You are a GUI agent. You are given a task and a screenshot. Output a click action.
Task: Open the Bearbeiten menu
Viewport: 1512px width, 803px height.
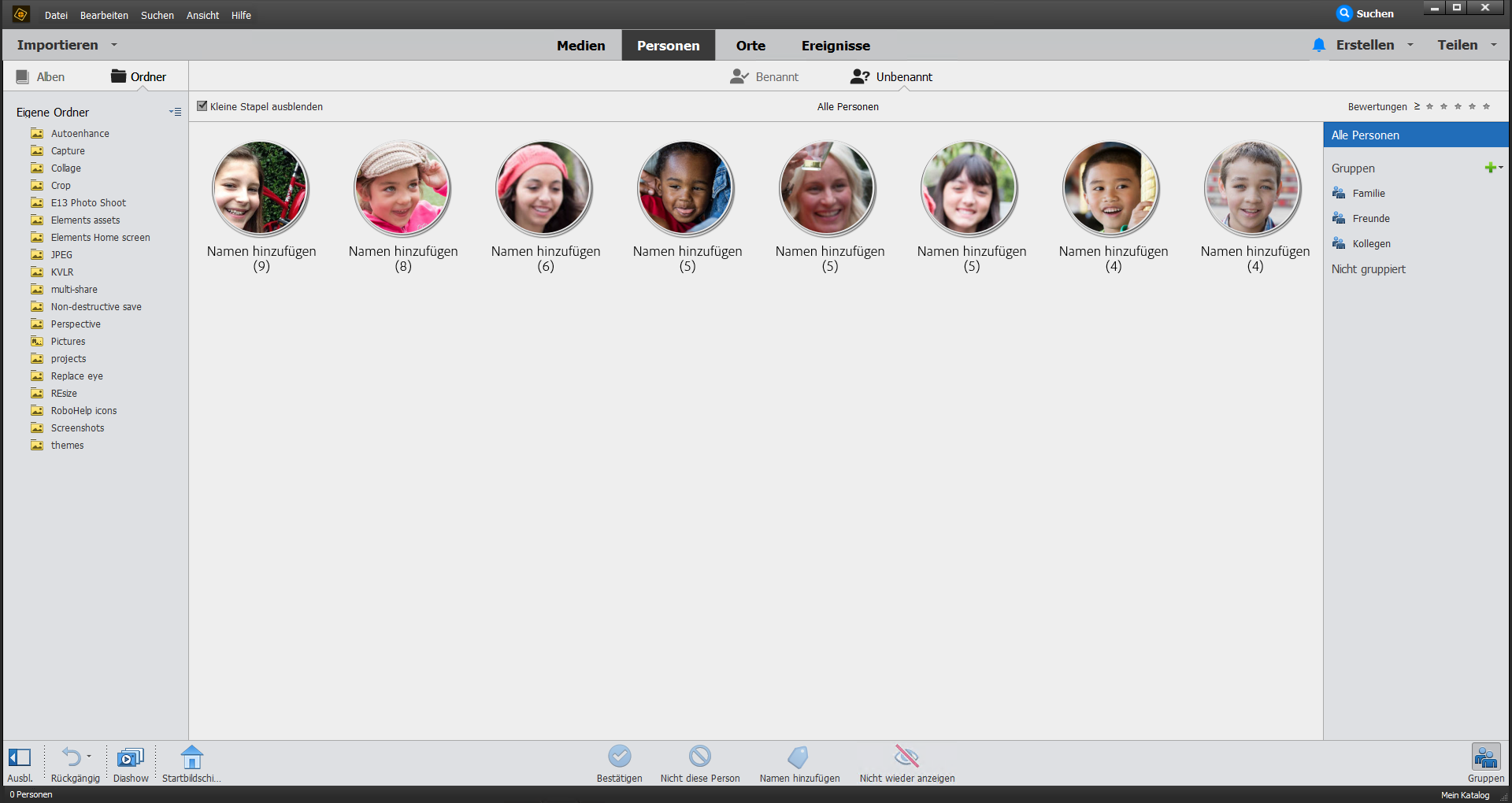[104, 15]
